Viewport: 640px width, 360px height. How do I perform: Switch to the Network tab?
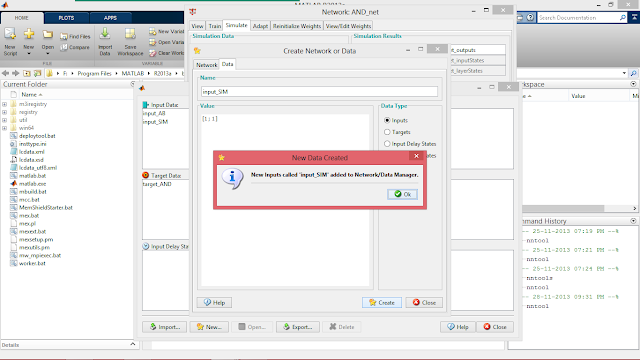(207, 65)
